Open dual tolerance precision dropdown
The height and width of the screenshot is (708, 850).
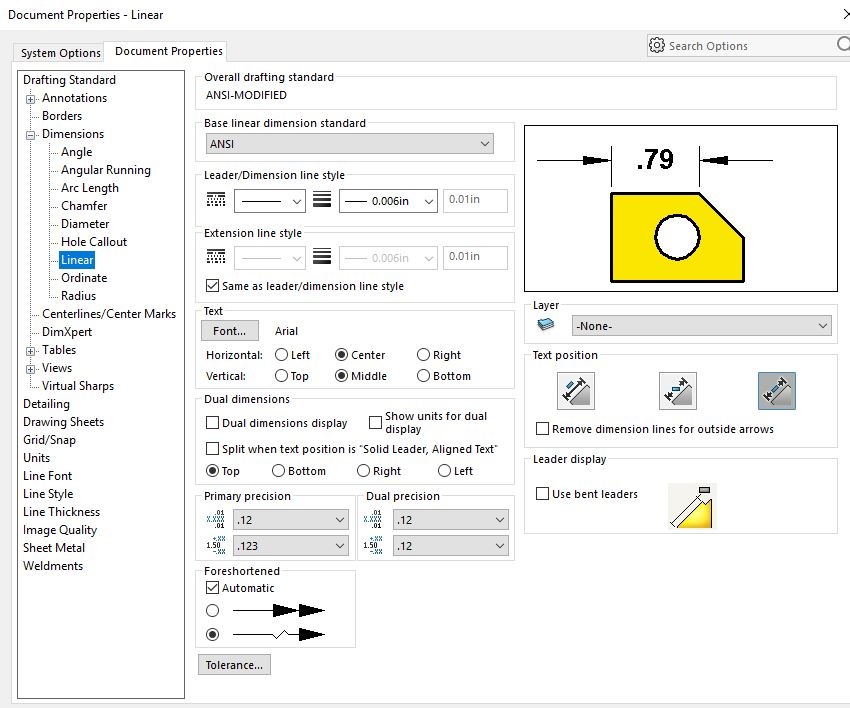coord(451,546)
